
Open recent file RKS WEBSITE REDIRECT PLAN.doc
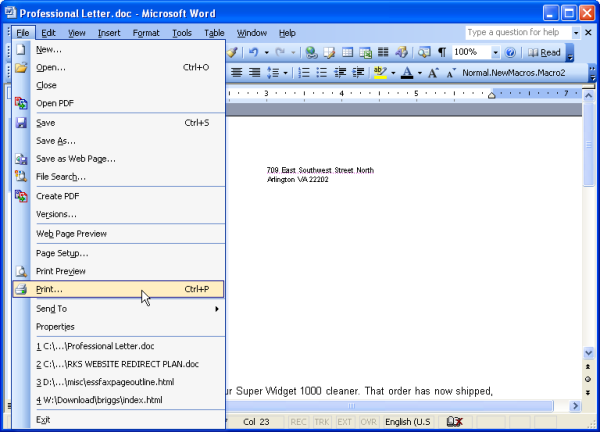[x=118, y=364]
